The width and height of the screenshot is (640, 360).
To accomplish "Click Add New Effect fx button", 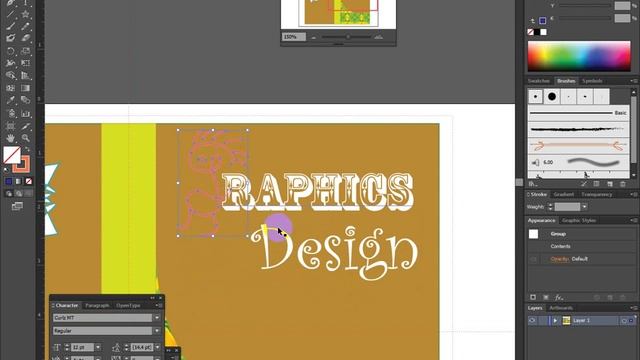I will [559, 298].
